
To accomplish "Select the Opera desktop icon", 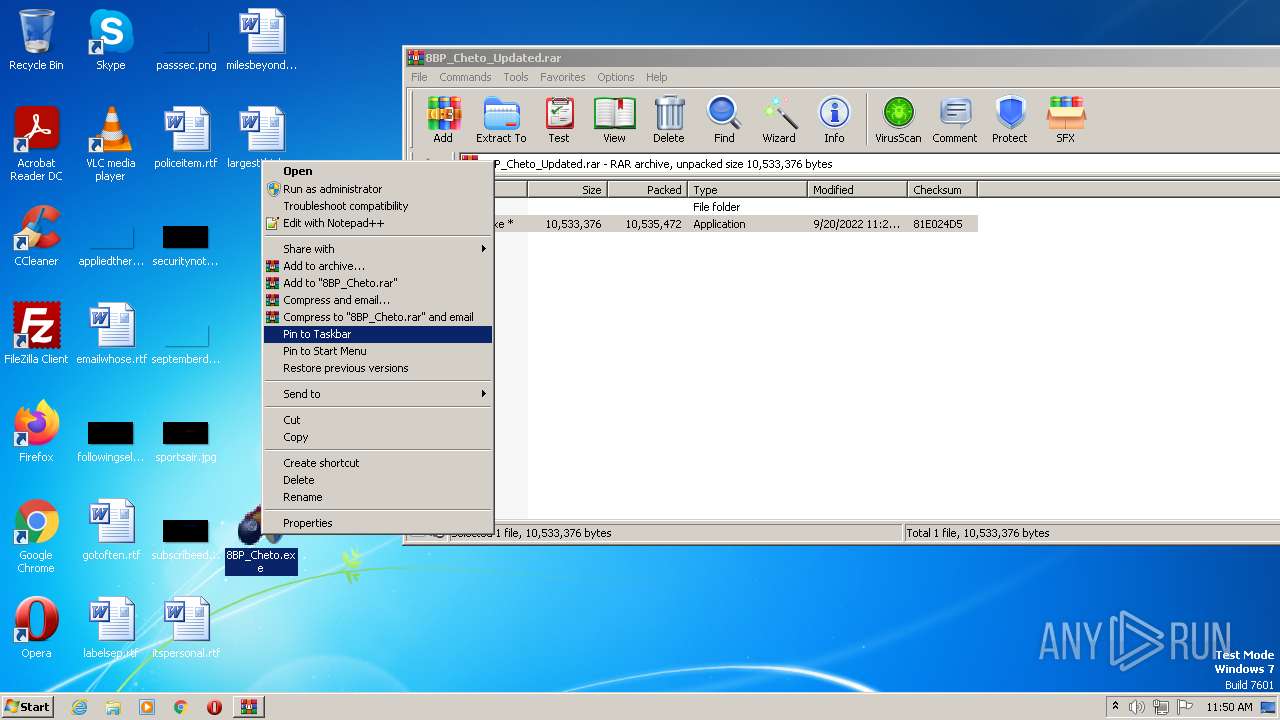I will pyautogui.click(x=36, y=628).
